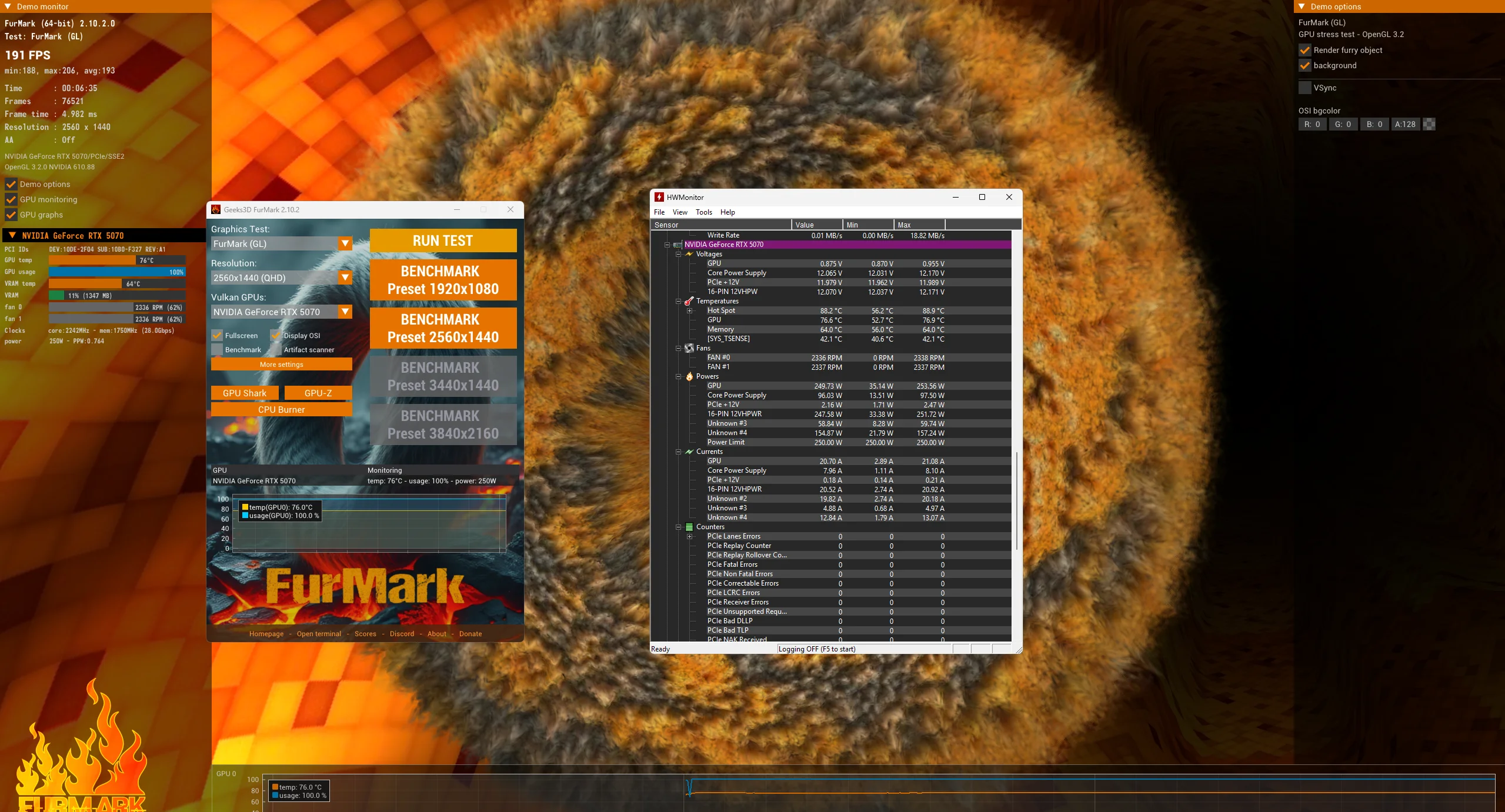Screen dimensions: 1505x812
Task: Start the BENCHMARK Preset 2560x1440
Action: (443, 328)
